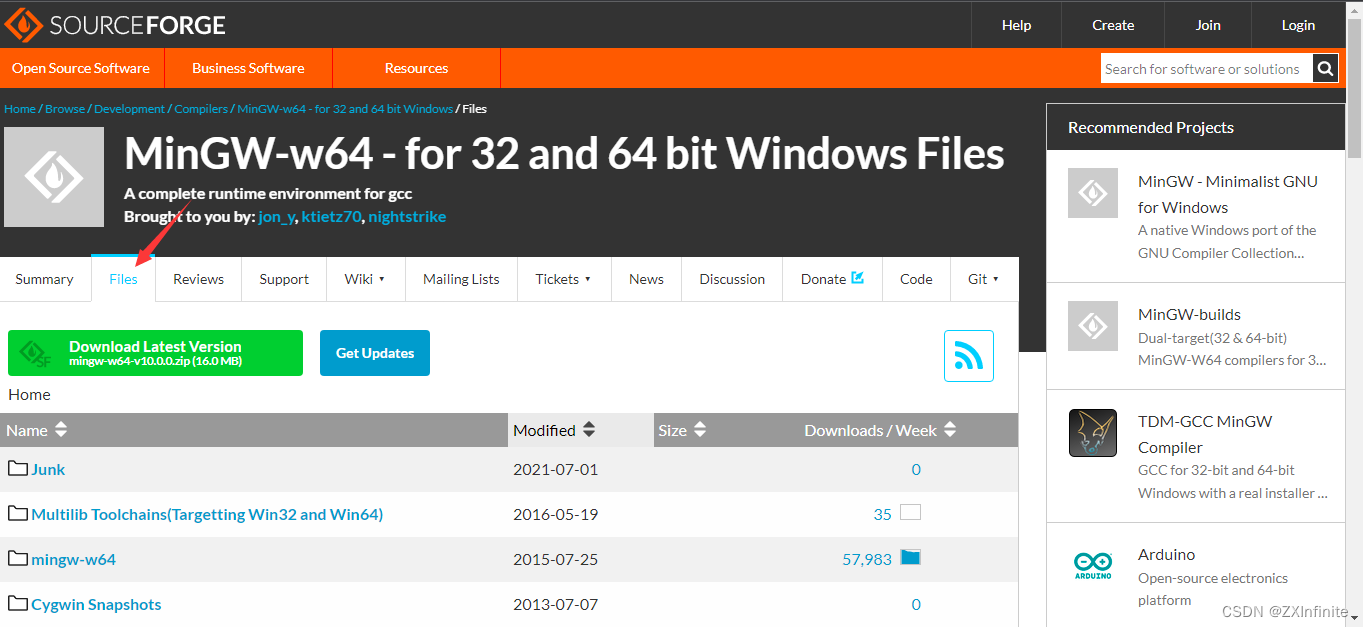Click the 2015-07-25 modified date
The image size is (1363, 627).
click(x=555, y=559)
